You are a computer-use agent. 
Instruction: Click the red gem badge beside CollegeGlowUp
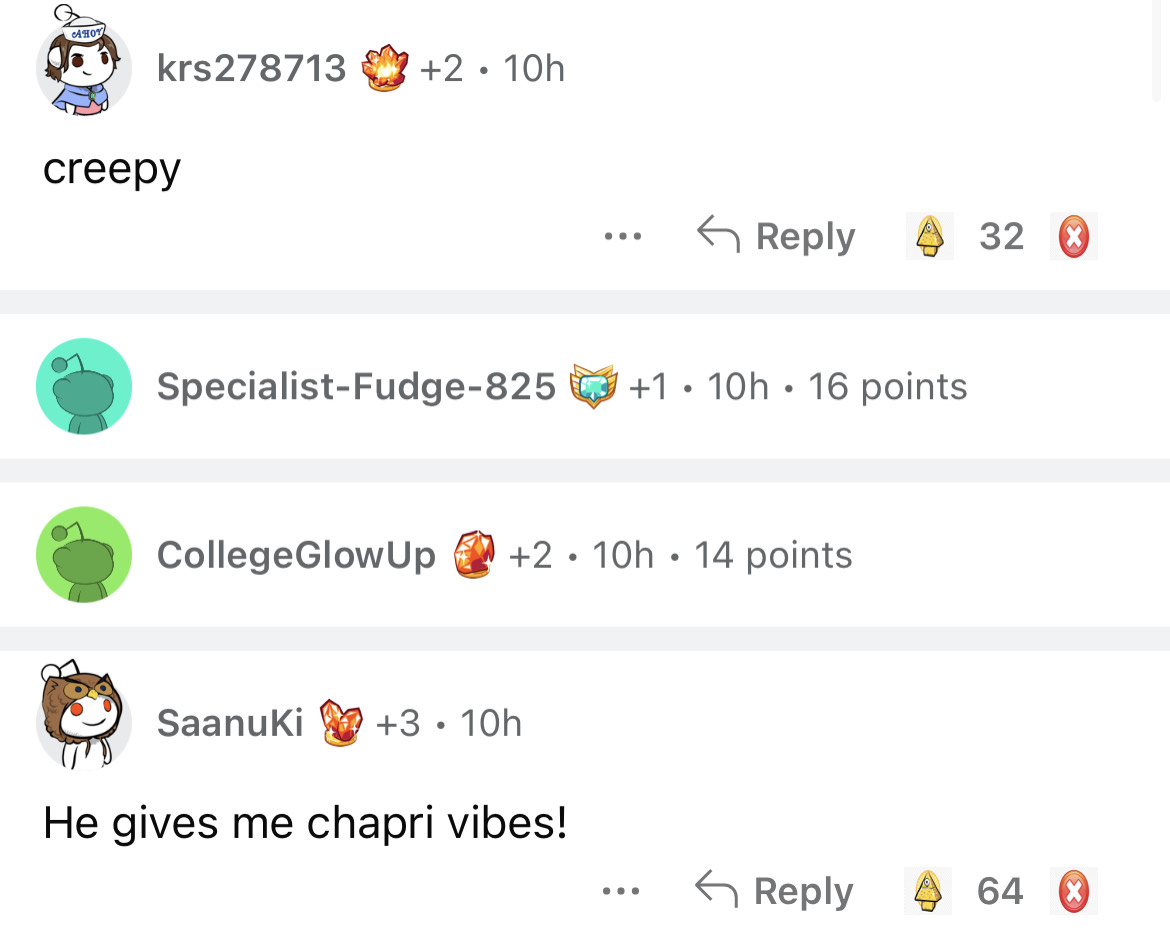pyautogui.click(x=475, y=555)
